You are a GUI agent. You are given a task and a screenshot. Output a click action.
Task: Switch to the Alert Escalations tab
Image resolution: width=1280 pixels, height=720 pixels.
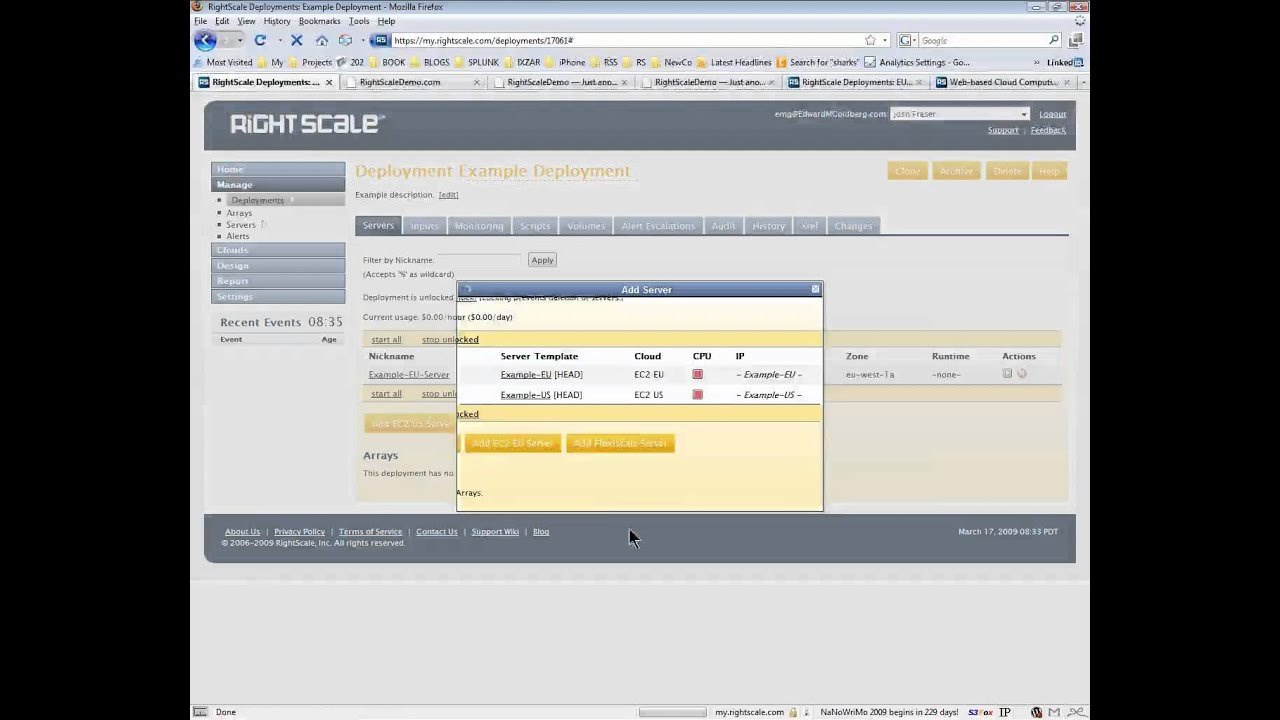(x=658, y=226)
